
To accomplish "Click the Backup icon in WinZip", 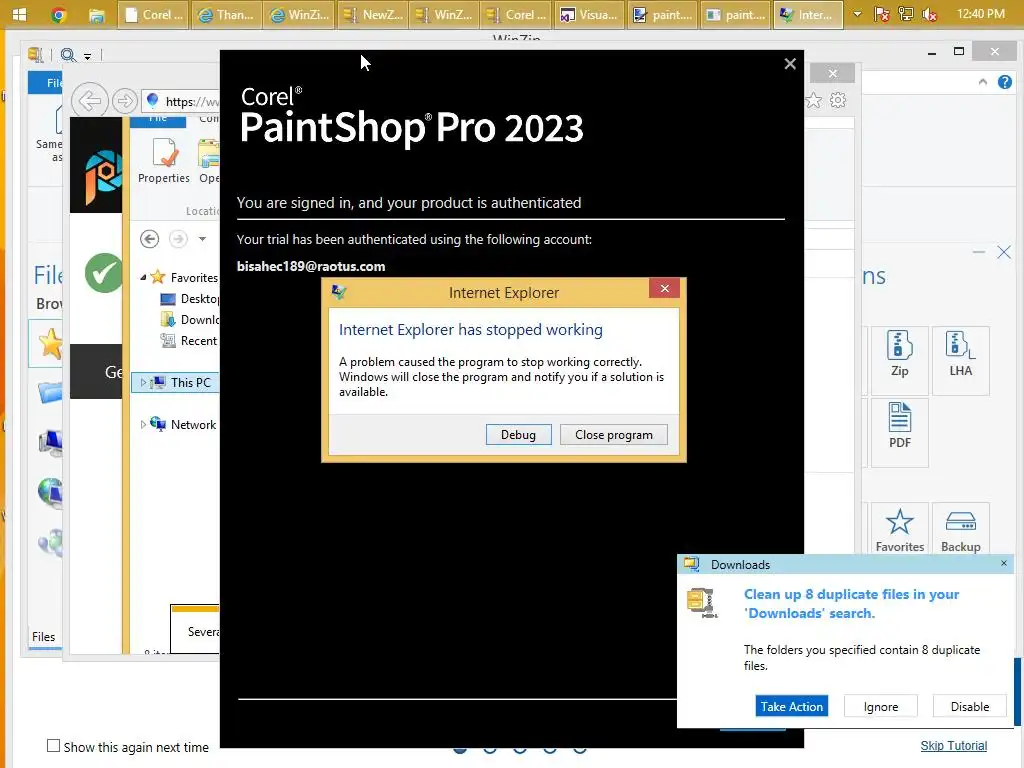I will [961, 530].
